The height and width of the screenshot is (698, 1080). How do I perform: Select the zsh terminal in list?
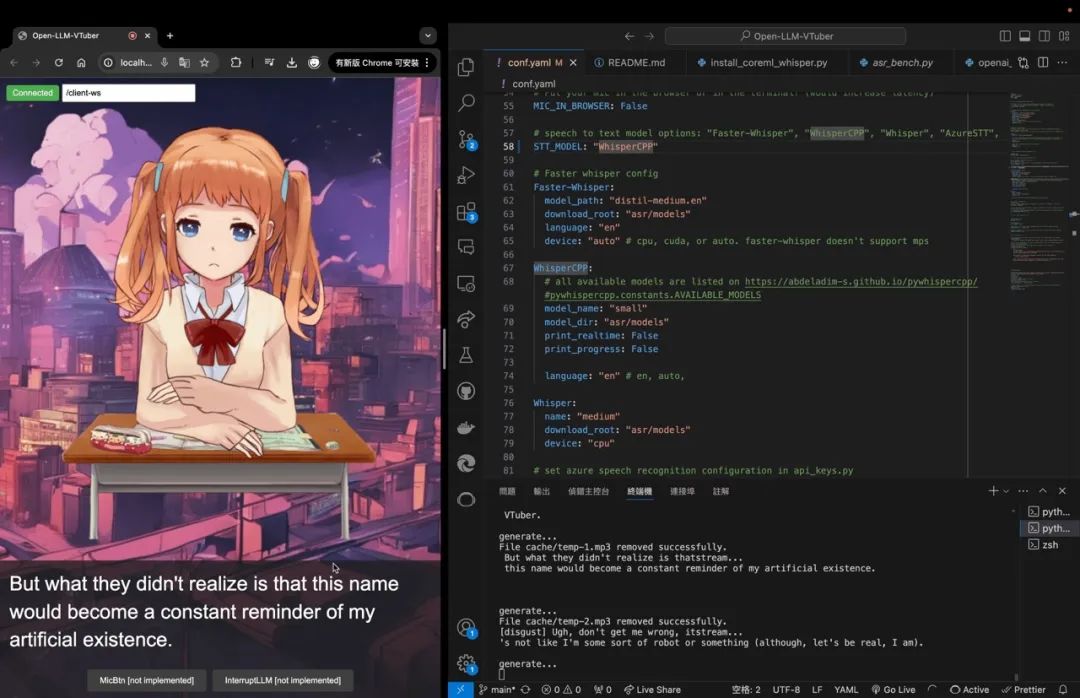[1048, 544]
